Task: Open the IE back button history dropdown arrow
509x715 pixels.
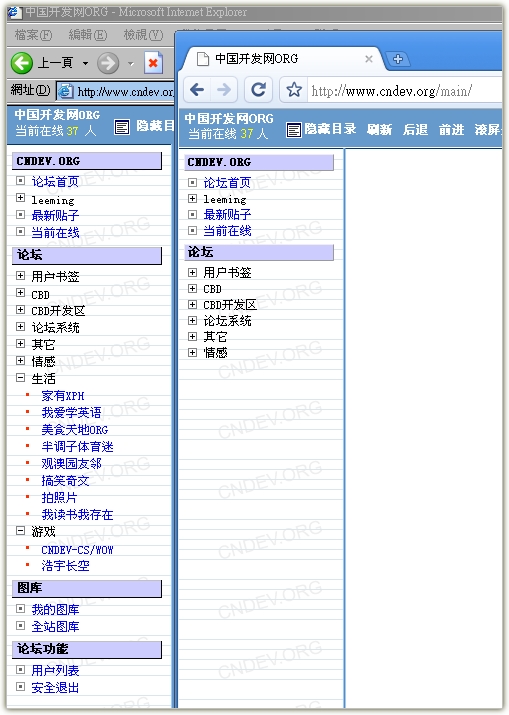Action: tap(85, 63)
